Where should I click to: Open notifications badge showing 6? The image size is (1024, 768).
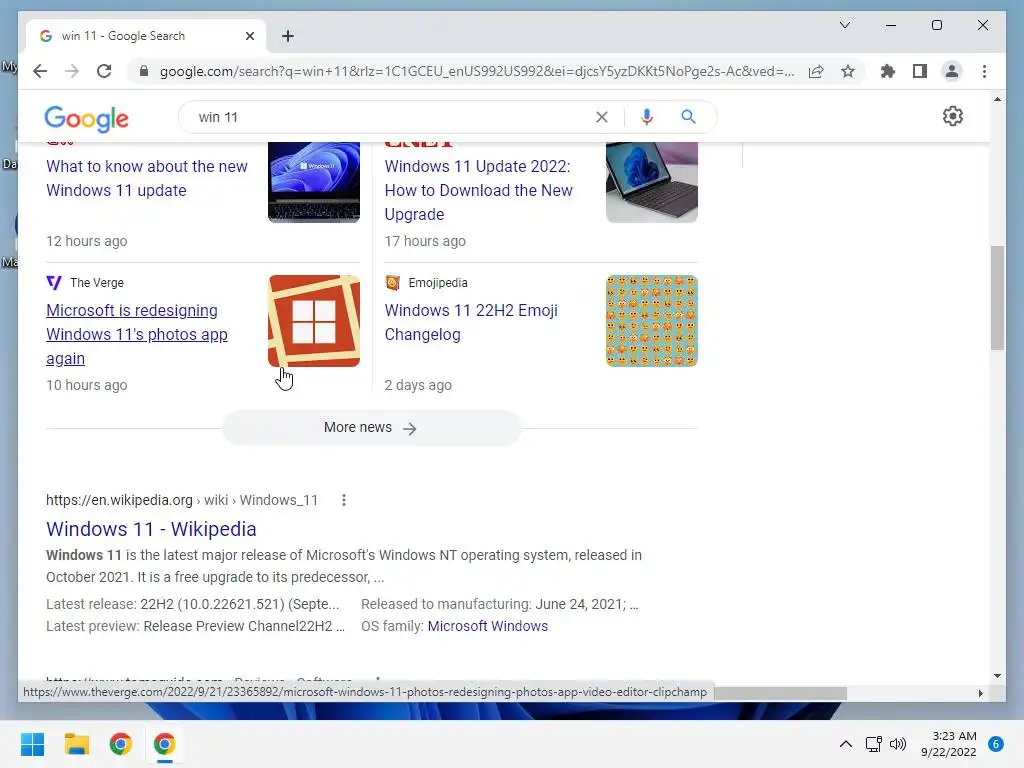(996, 744)
